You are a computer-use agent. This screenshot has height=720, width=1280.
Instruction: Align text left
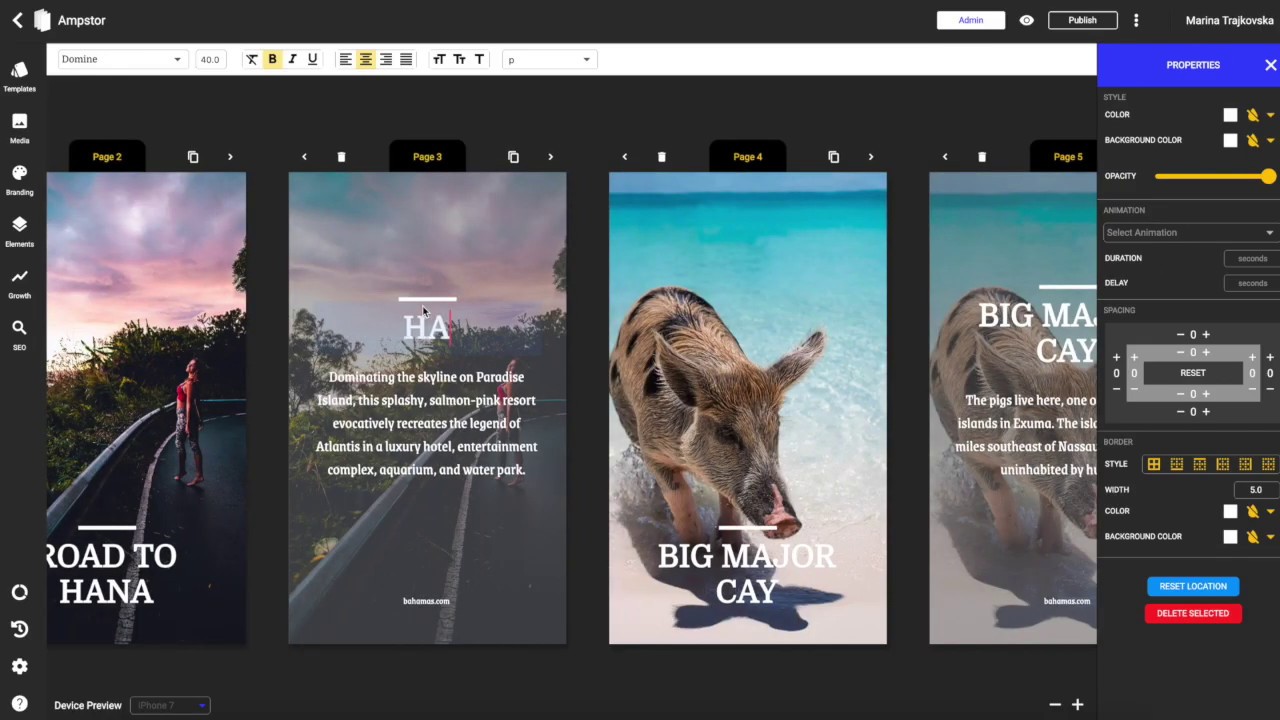click(345, 59)
